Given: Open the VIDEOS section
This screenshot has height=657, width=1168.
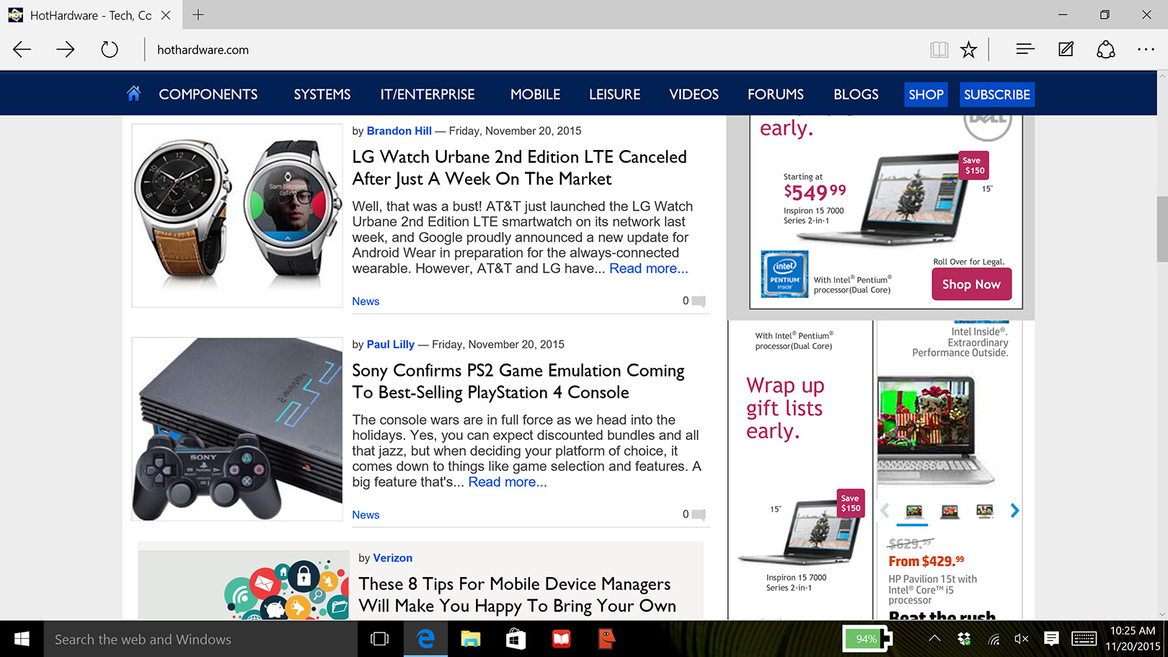Looking at the screenshot, I should (x=694, y=95).
